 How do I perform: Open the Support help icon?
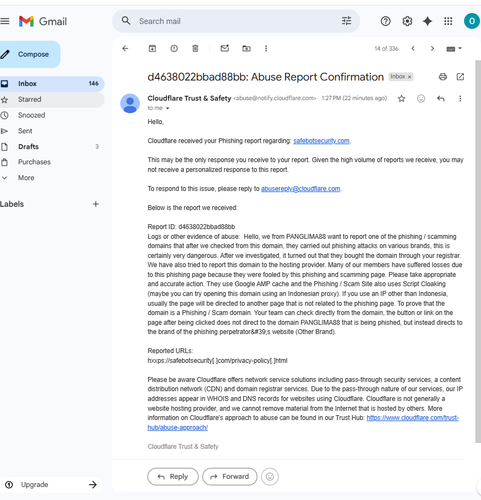[385, 21]
